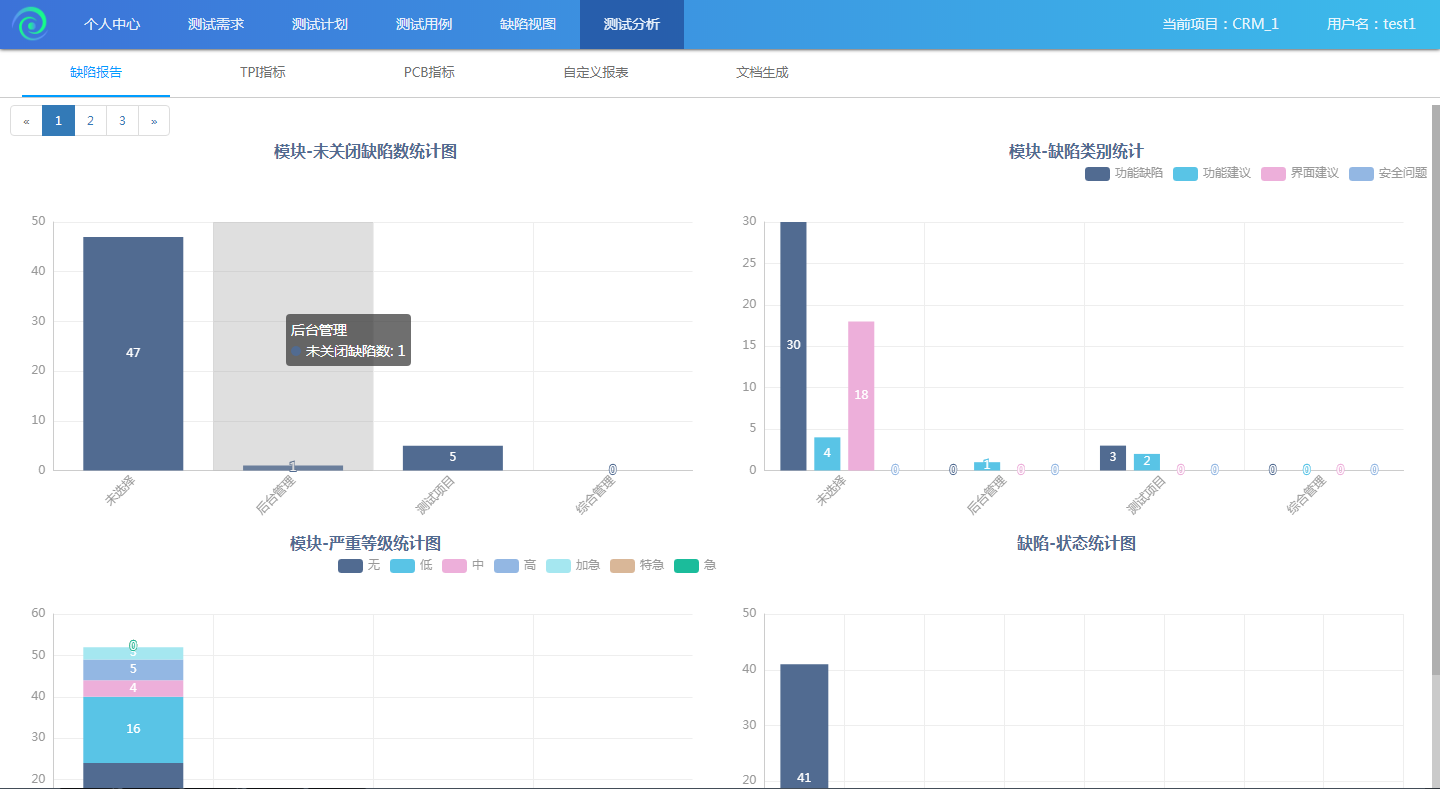
Task: Click the bar labeled 2 in 测试项目 group
Action: pyautogui.click(x=1147, y=461)
